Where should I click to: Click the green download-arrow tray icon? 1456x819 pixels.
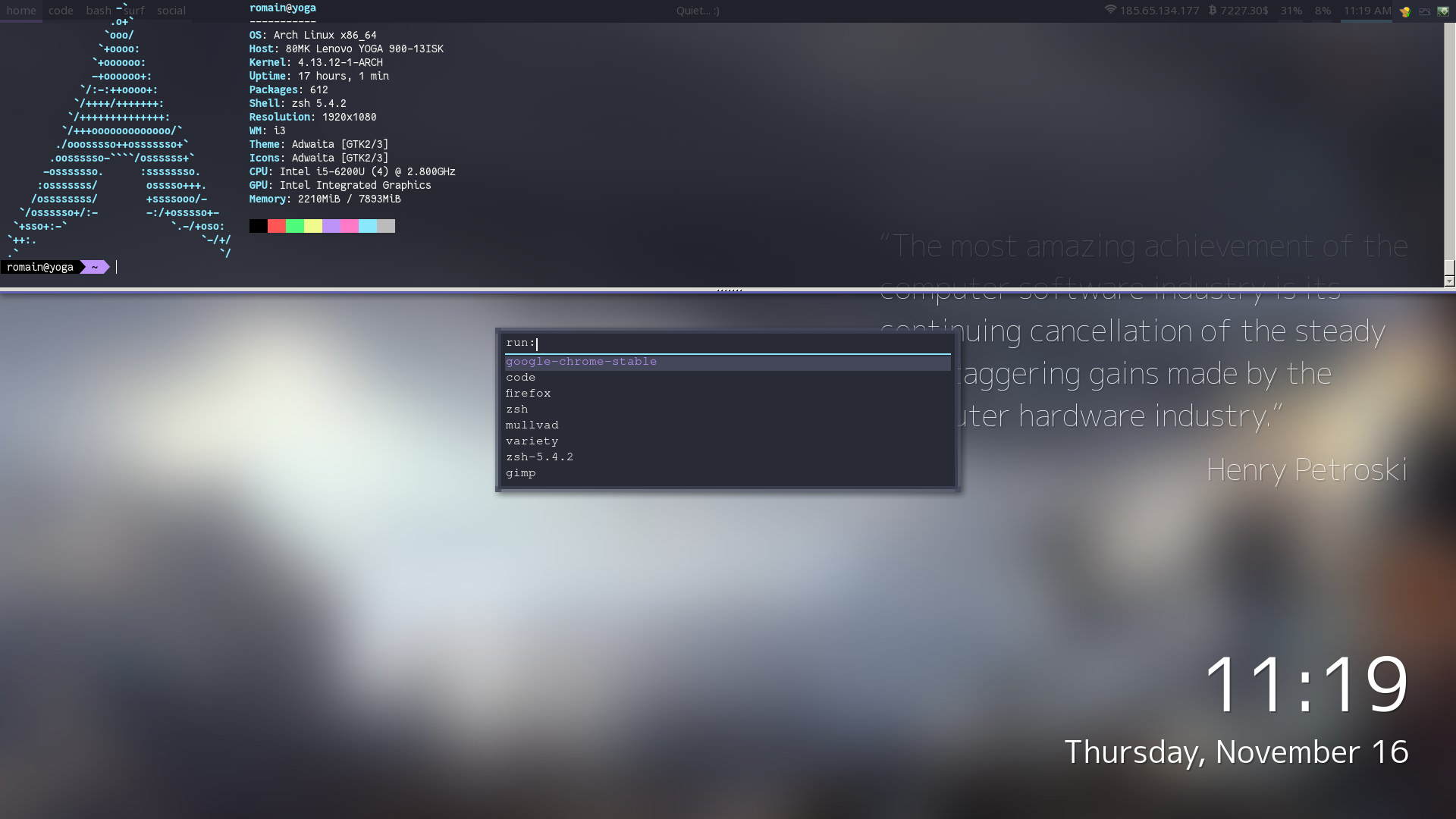(x=1443, y=11)
